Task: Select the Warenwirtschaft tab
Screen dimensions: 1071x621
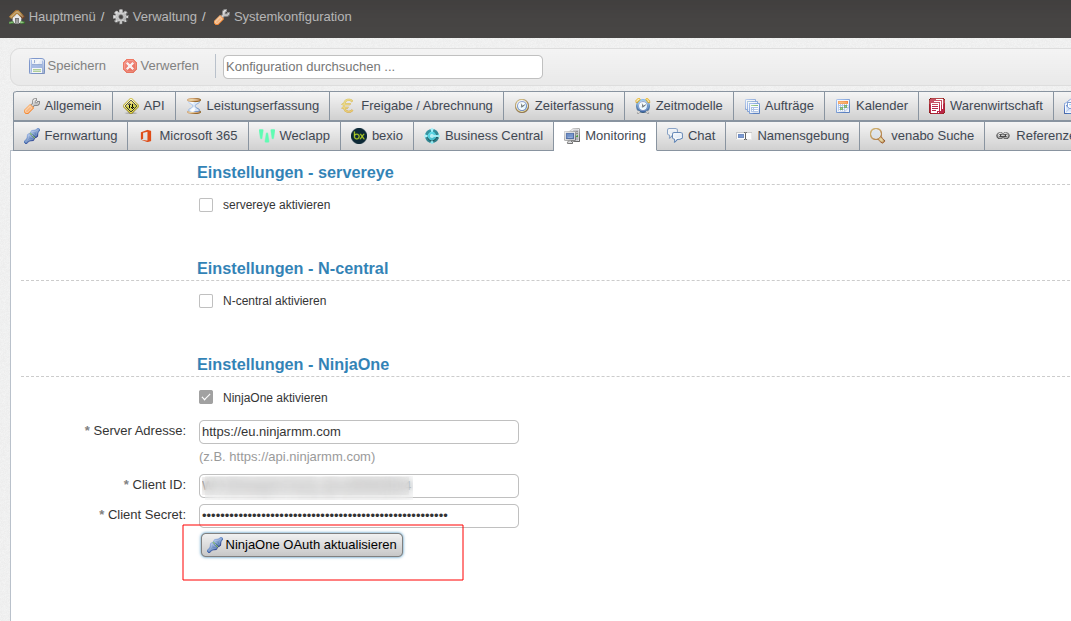Action: tap(986, 106)
